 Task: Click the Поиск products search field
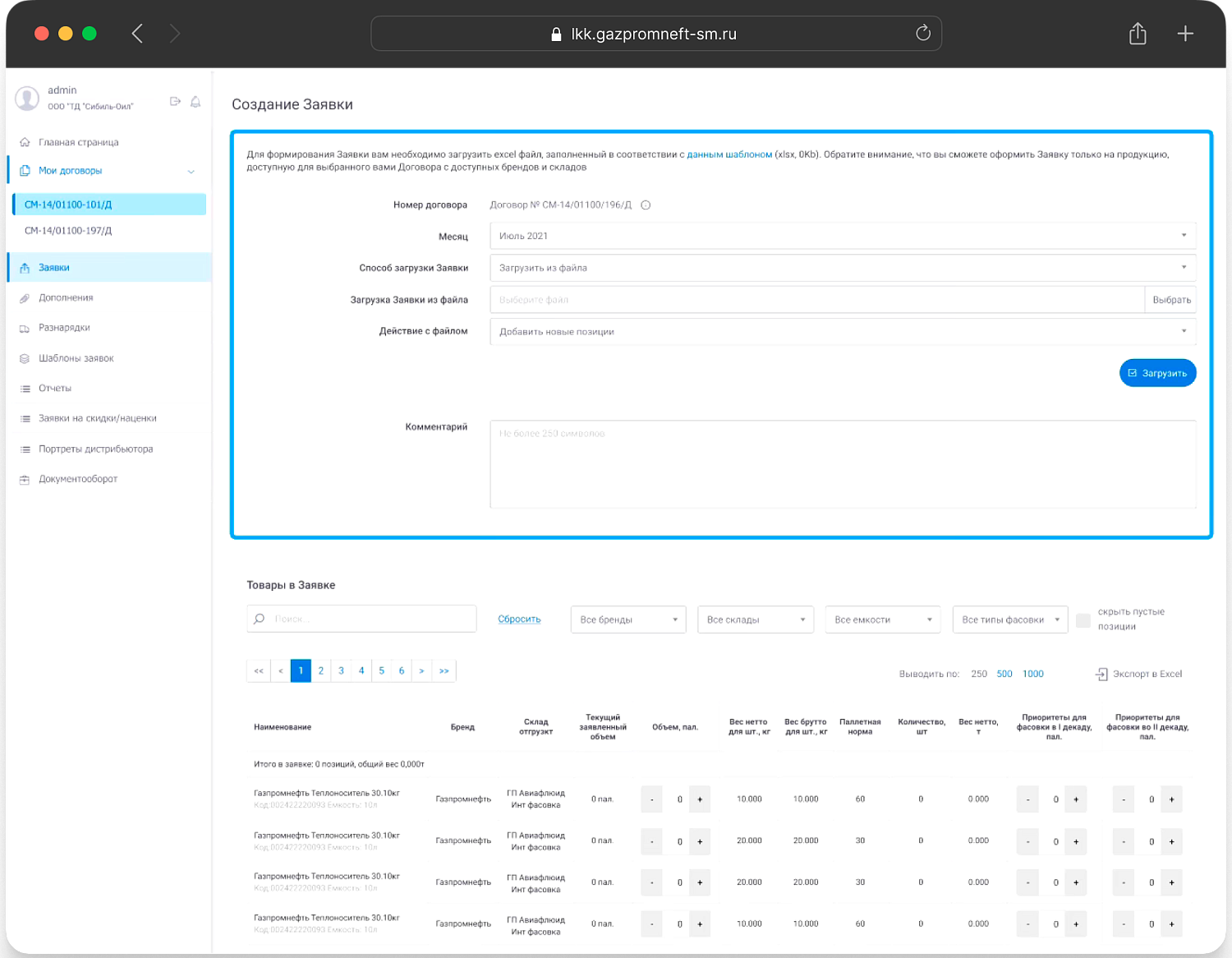361,619
